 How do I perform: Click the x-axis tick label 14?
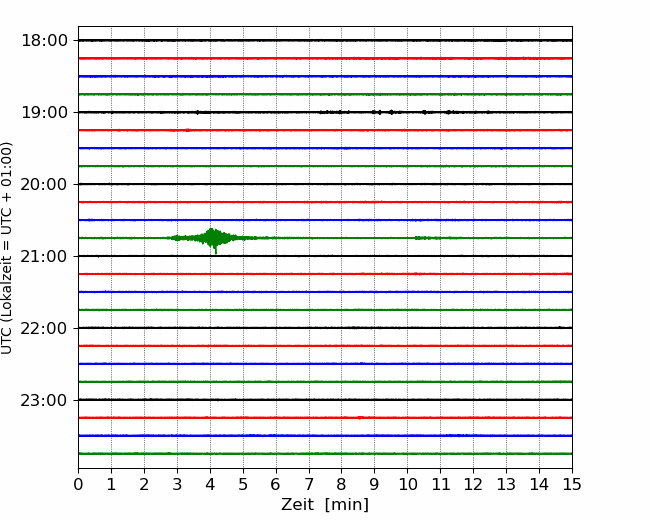[539, 484]
